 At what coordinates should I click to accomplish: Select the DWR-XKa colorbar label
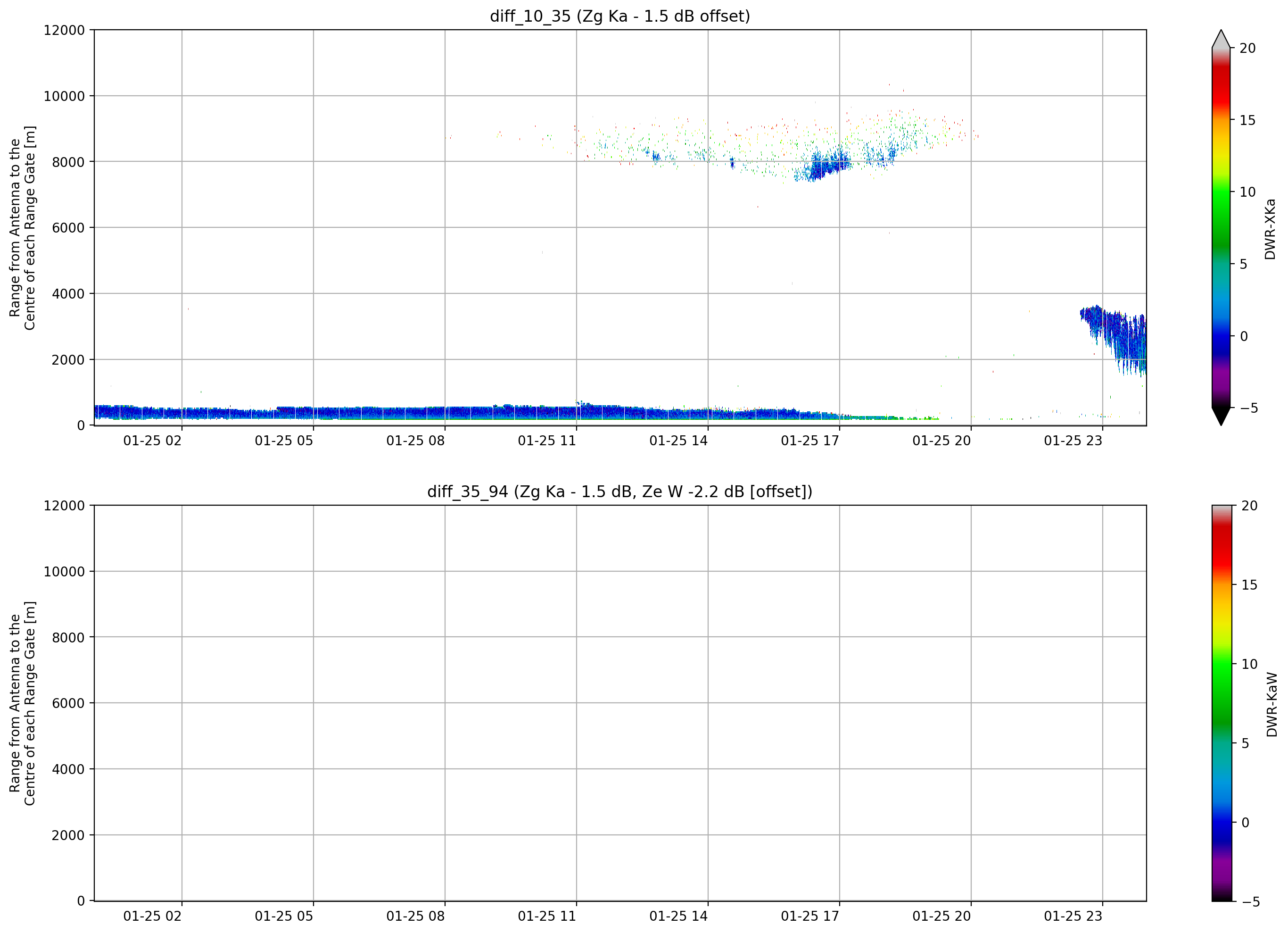tap(1271, 229)
